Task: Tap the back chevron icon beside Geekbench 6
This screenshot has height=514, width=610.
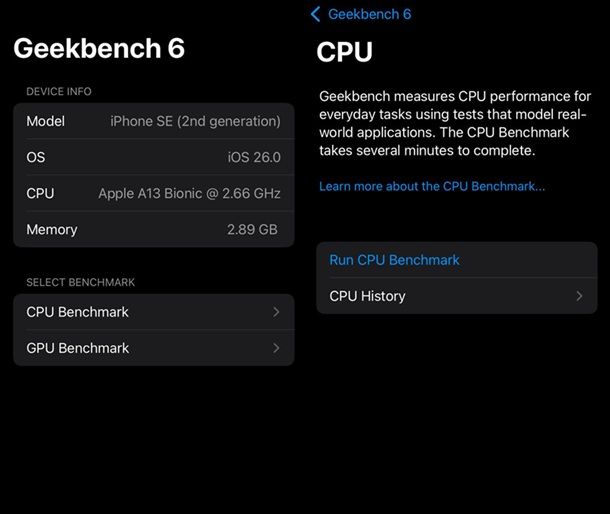Action: tap(316, 14)
